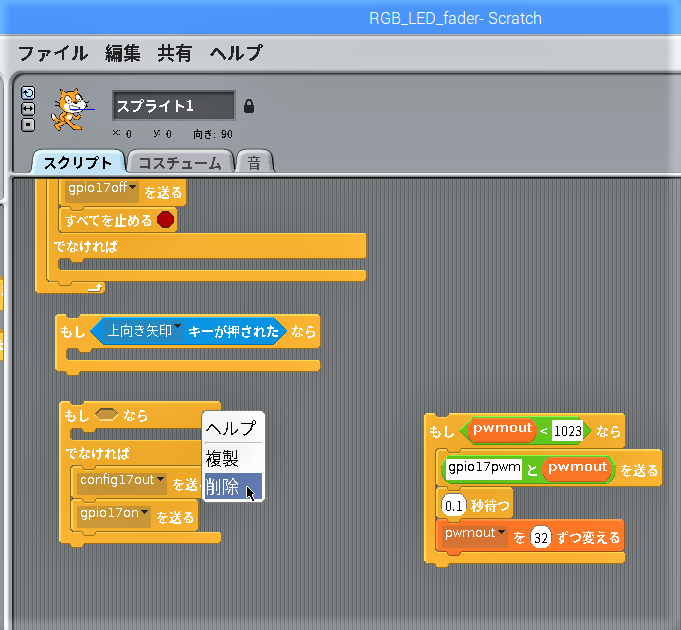
Task: Open the gpio17off broadcast dropdown
Action: (x=102, y=191)
